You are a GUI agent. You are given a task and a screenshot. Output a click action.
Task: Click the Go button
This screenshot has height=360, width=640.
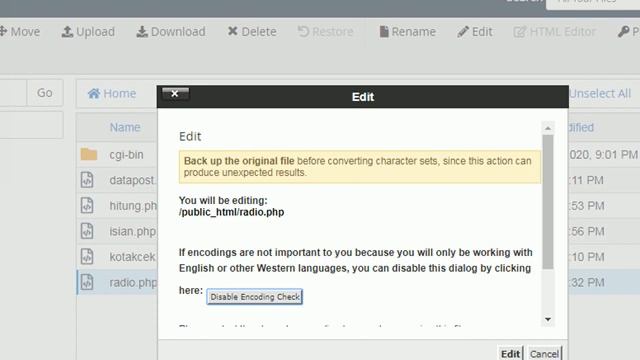pyautogui.click(x=45, y=93)
